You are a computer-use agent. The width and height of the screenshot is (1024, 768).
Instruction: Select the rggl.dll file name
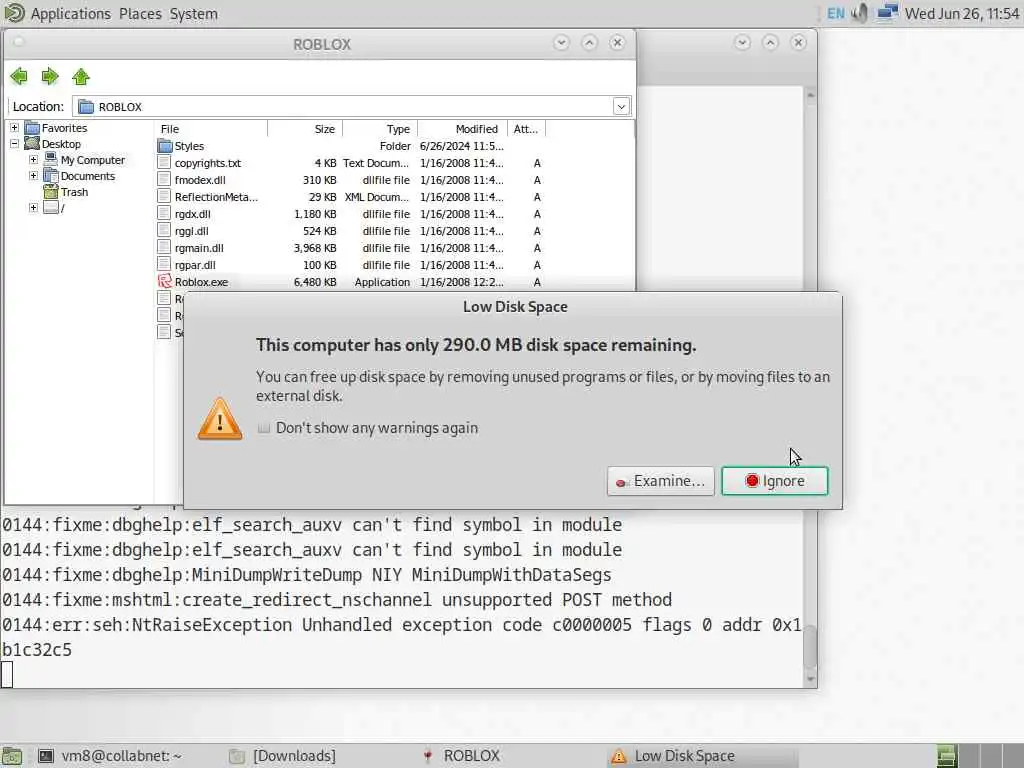[x=191, y=231]
